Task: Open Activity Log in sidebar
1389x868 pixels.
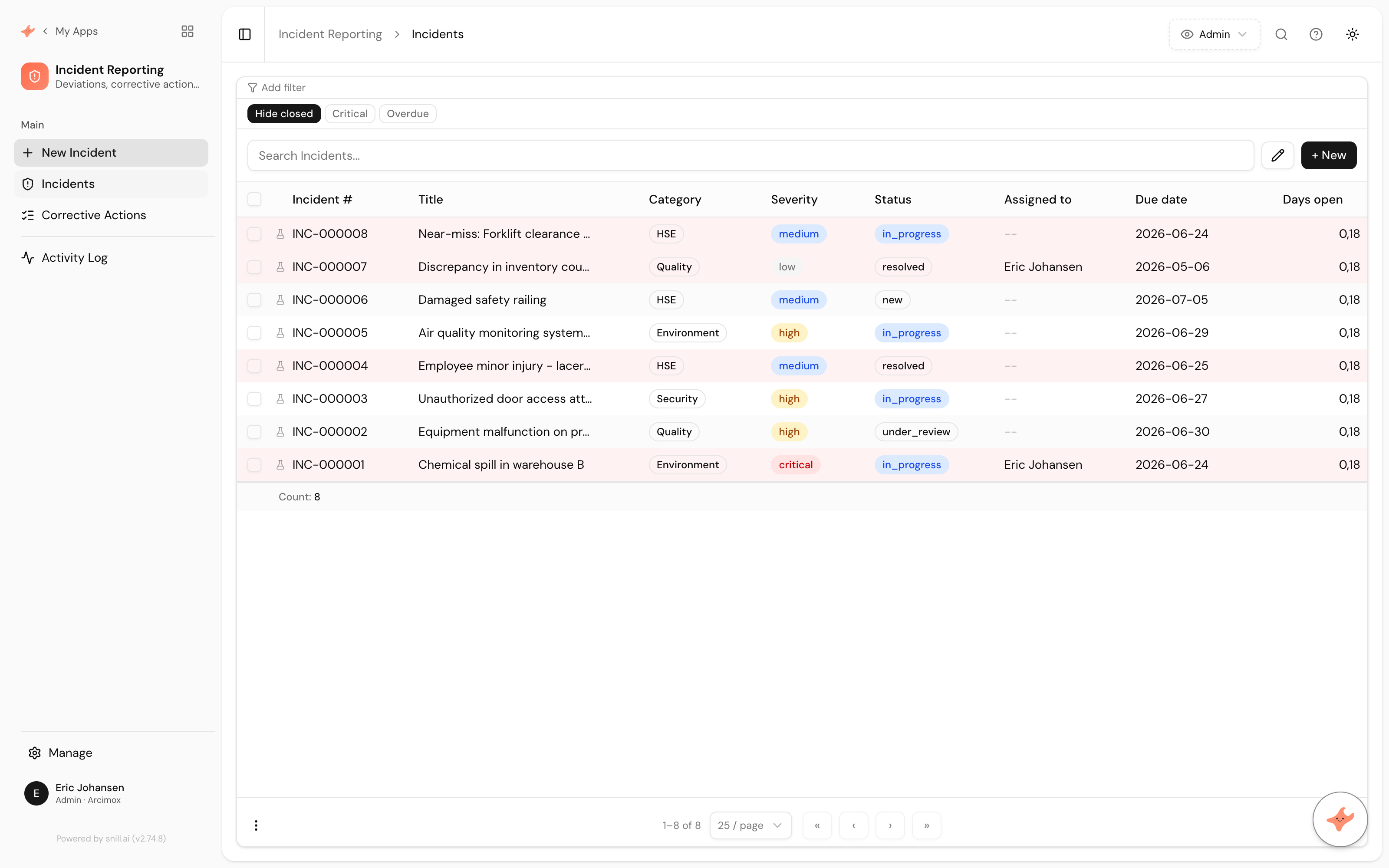Action: tap(111, 258)
